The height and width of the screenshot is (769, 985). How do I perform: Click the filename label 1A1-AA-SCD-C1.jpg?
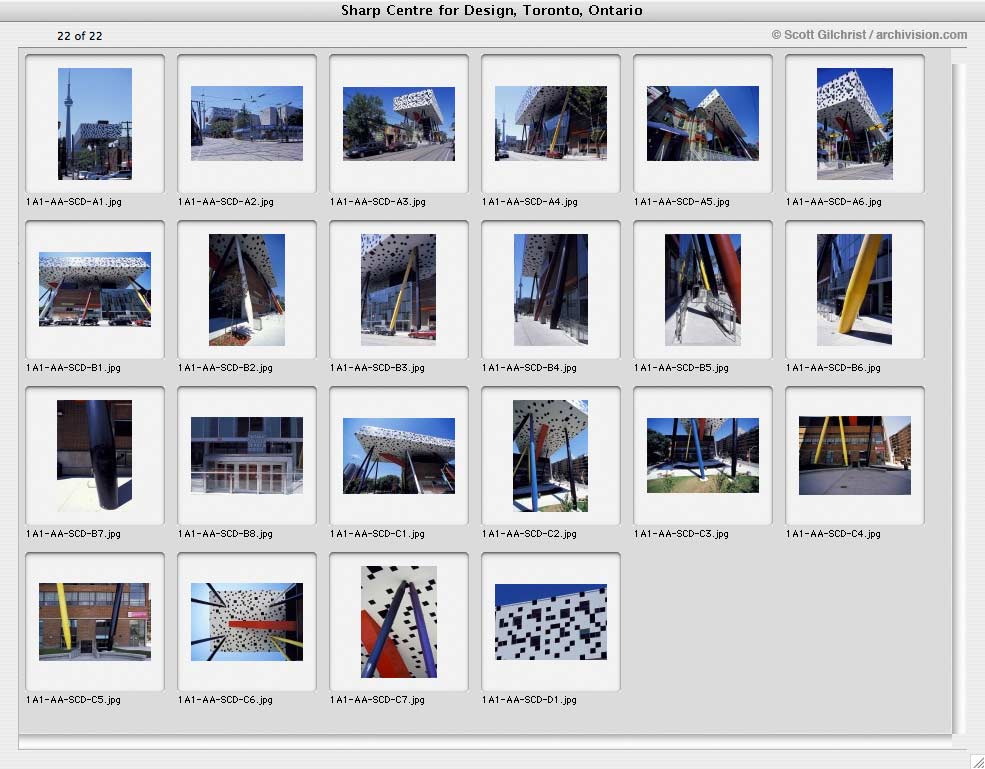[378, 533]
